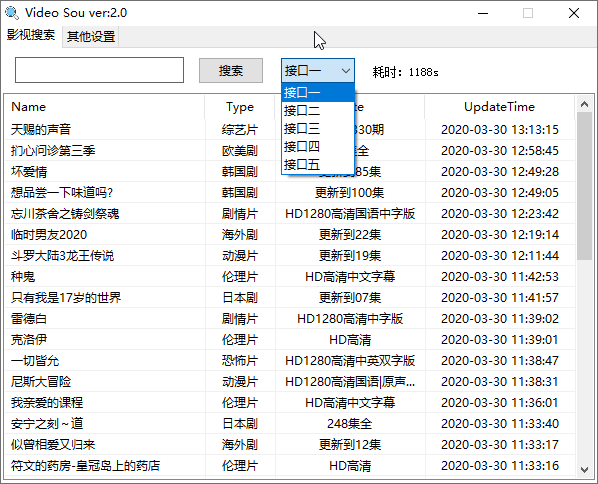598x484 pixels.
Task: Close the Video Sou window
Action: tap(574, 13)
